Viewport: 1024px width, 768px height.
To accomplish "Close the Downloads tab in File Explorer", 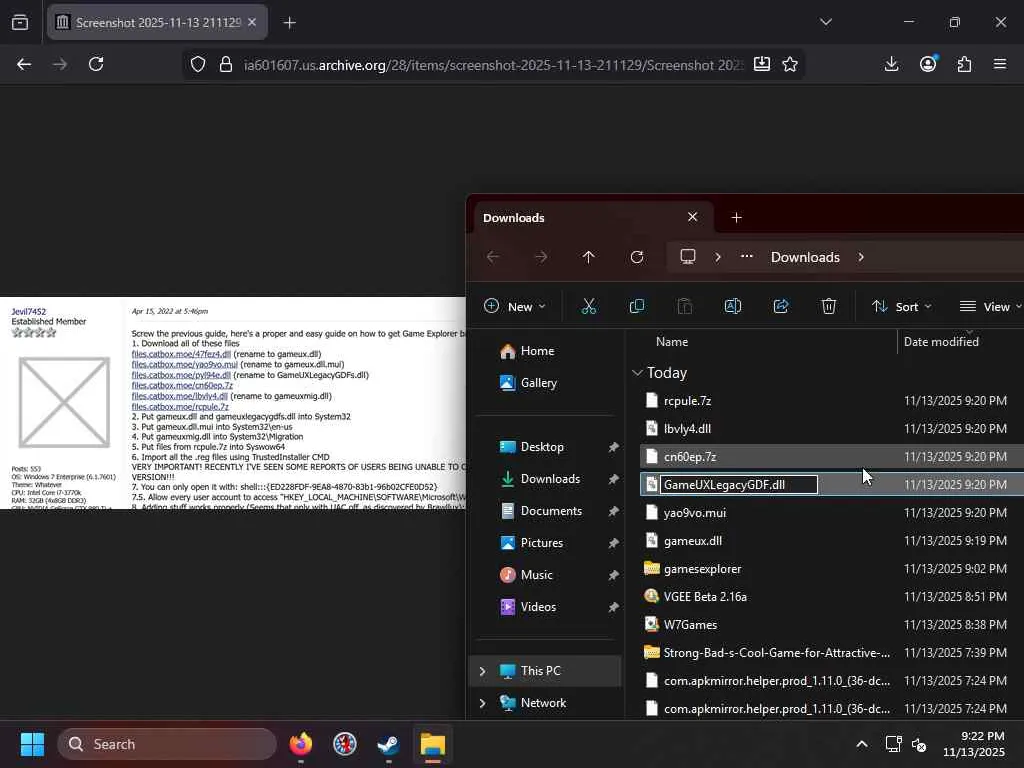I will (x=692, y=217).
